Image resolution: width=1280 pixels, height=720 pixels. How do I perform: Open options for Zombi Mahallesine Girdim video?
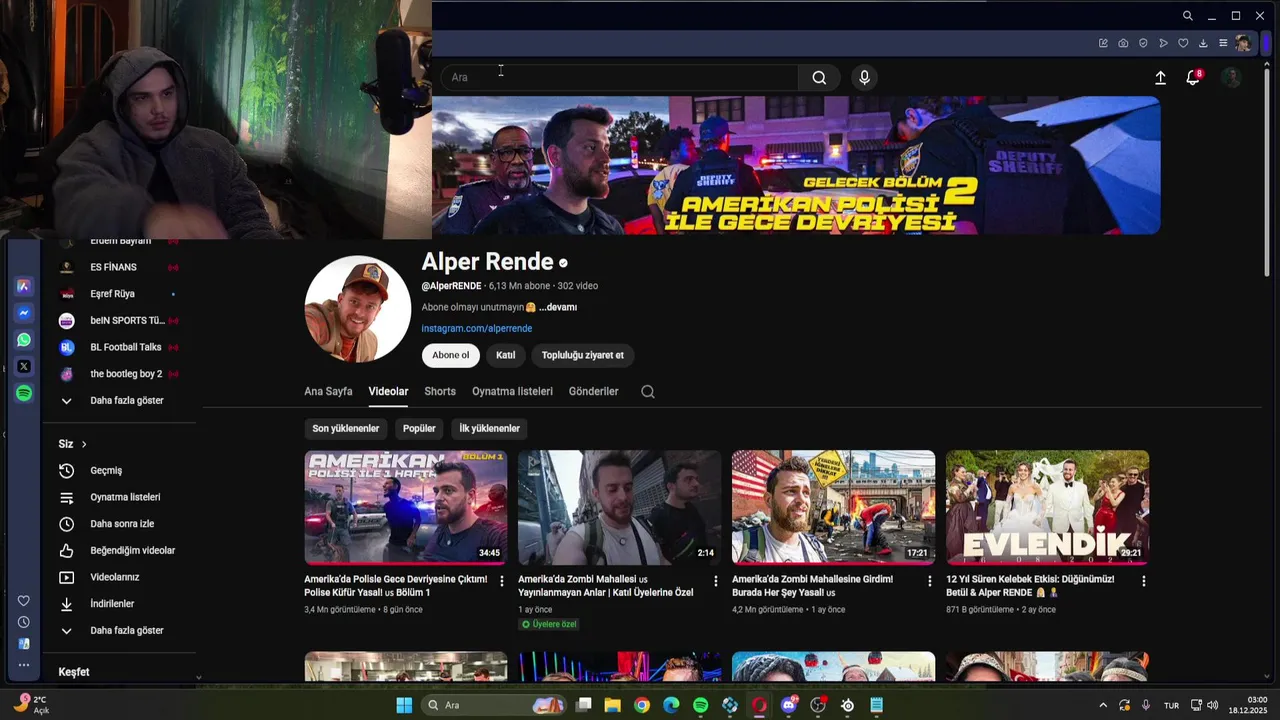click(930, 581)
